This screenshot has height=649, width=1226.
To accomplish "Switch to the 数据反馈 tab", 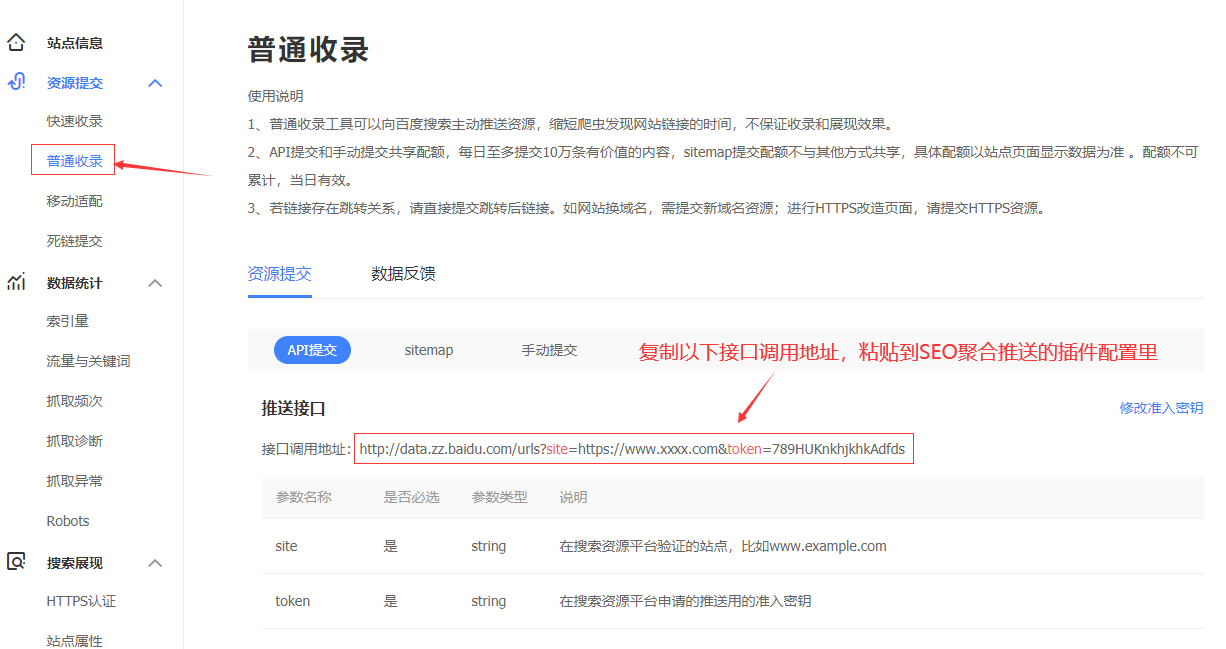I will pos(403,274).
